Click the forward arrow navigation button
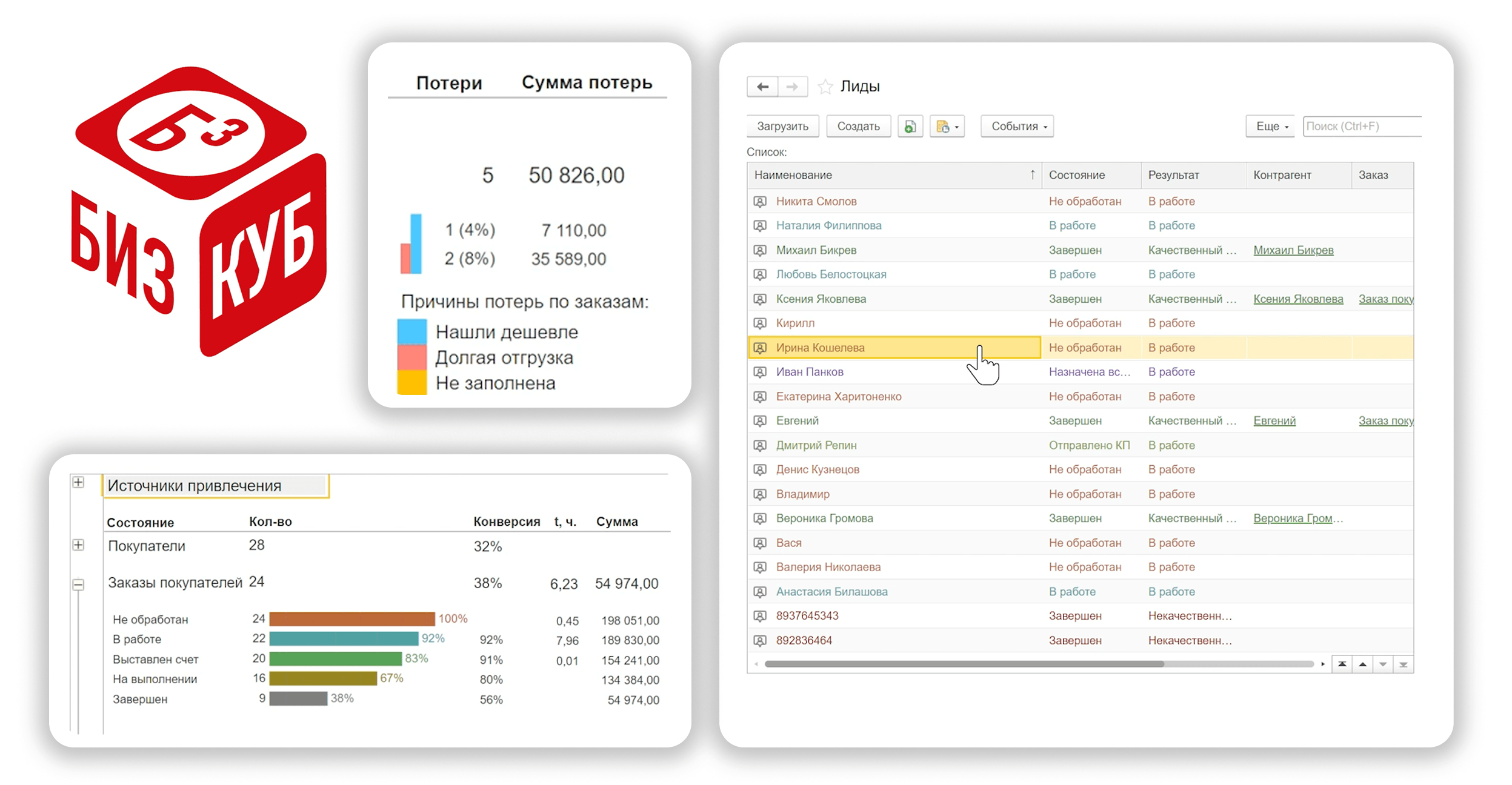Viewport: 1512px width, 785px height. click(792, 87)
